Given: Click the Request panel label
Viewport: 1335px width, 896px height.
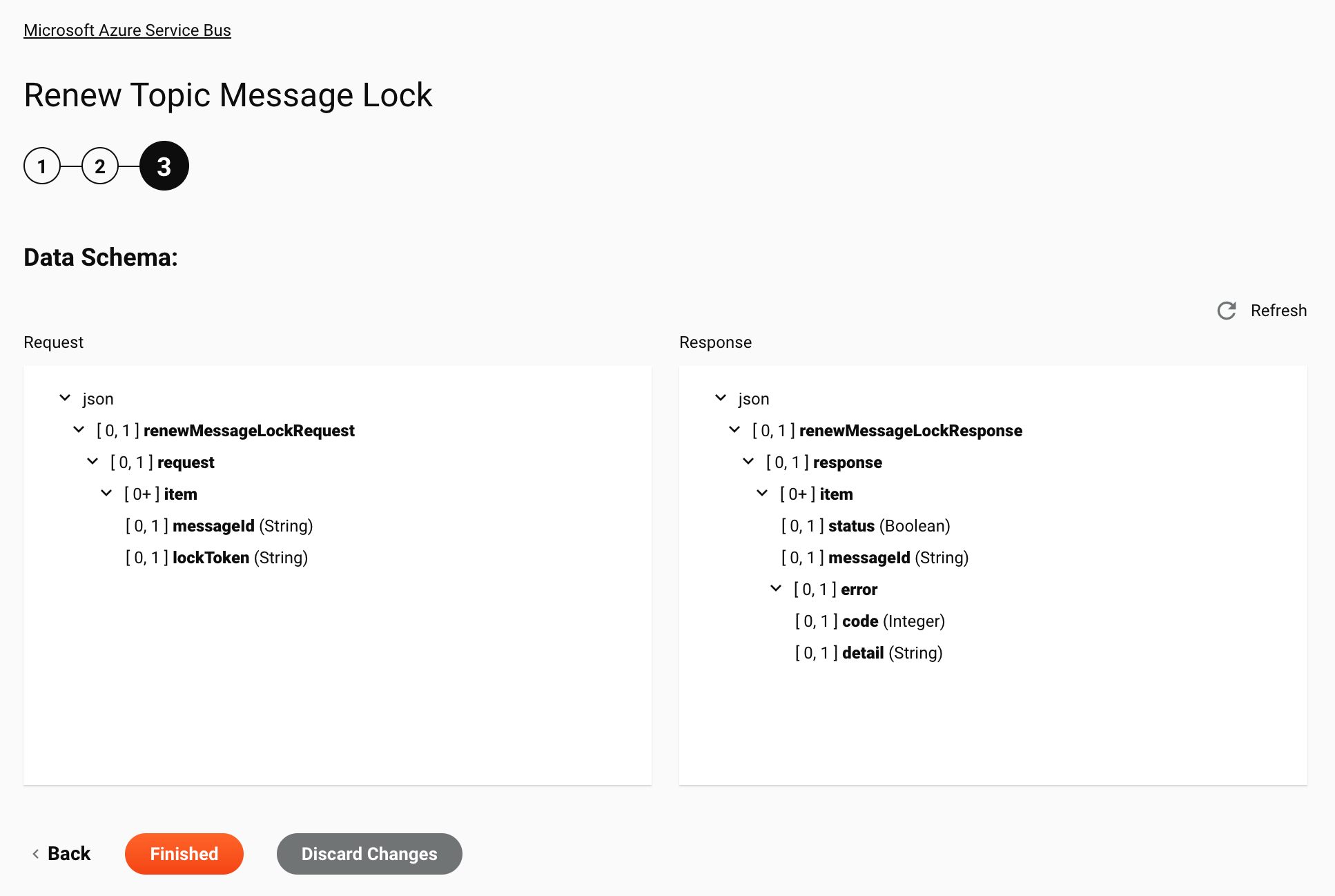Looking at the screenshot, I should (x=53, y=342).
